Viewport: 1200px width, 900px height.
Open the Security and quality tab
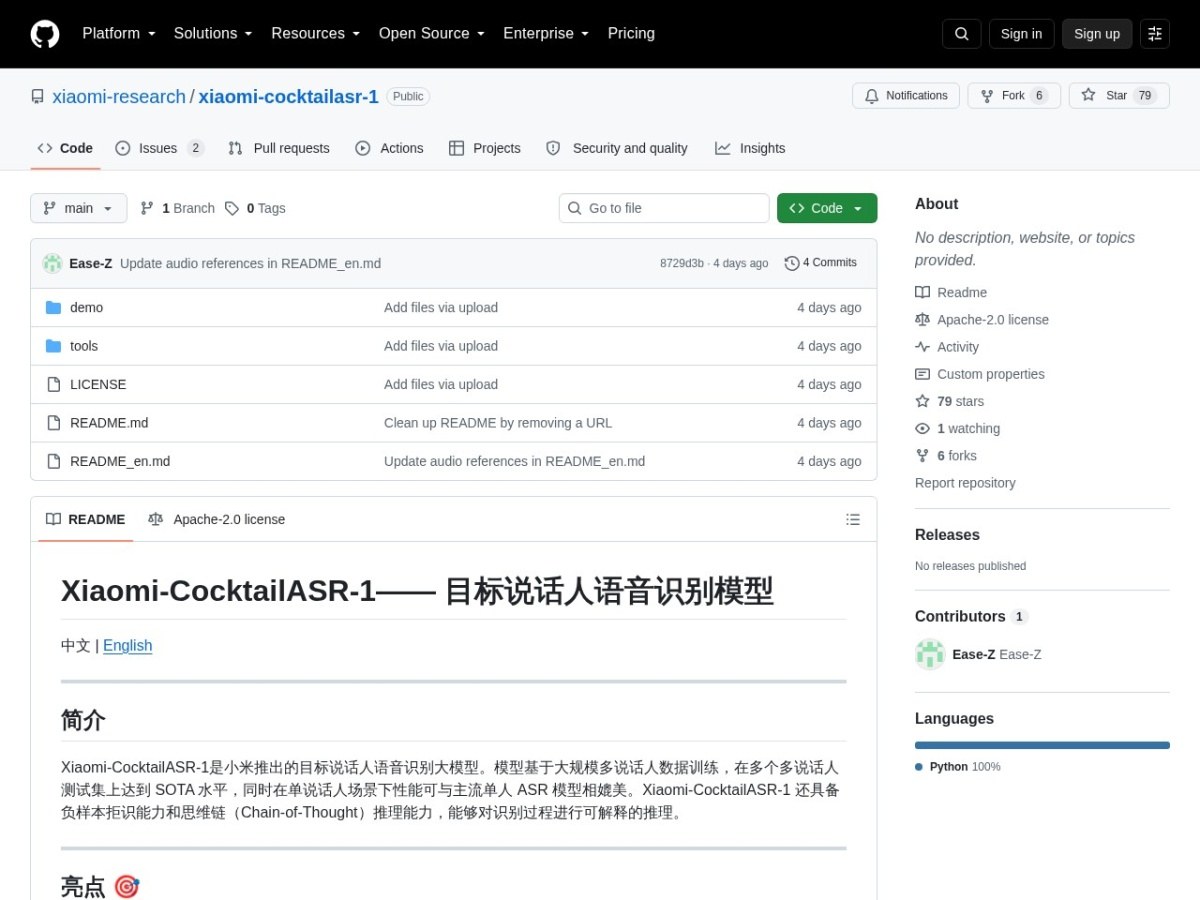[x=617, y=148]
